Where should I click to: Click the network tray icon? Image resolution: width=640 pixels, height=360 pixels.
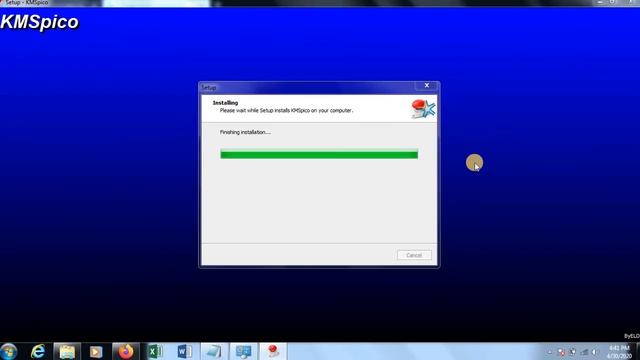click(x=584, y=352)
